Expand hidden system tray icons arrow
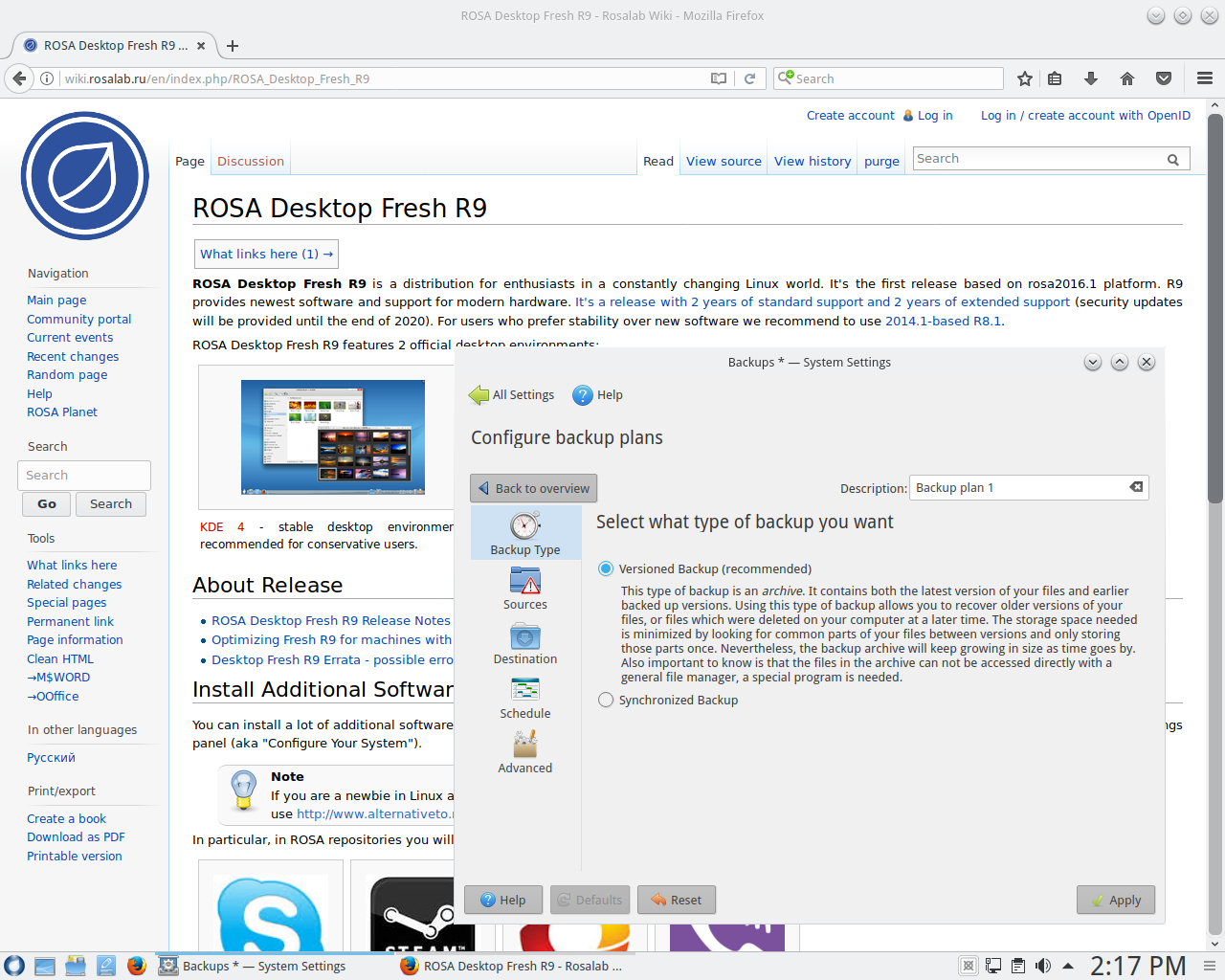This screenshot has width=1225, height=980. (1068, 966)
